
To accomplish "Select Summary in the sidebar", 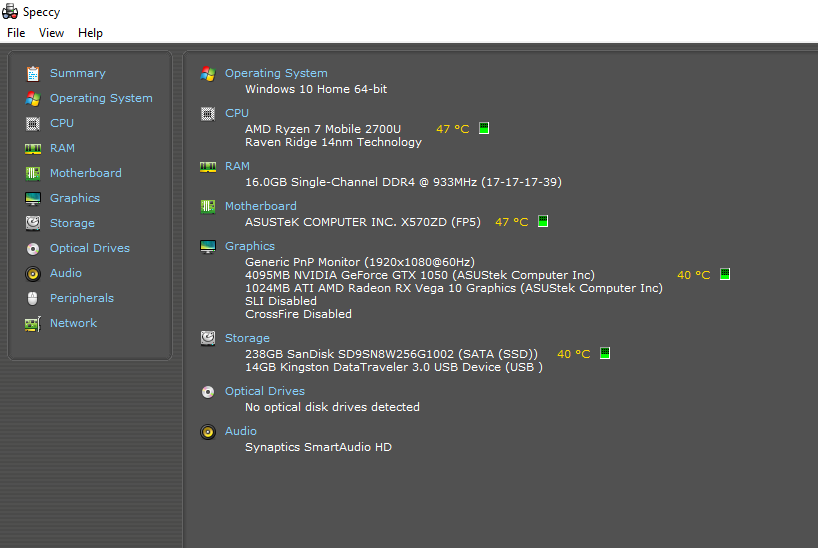I will [x=78, y=73].
